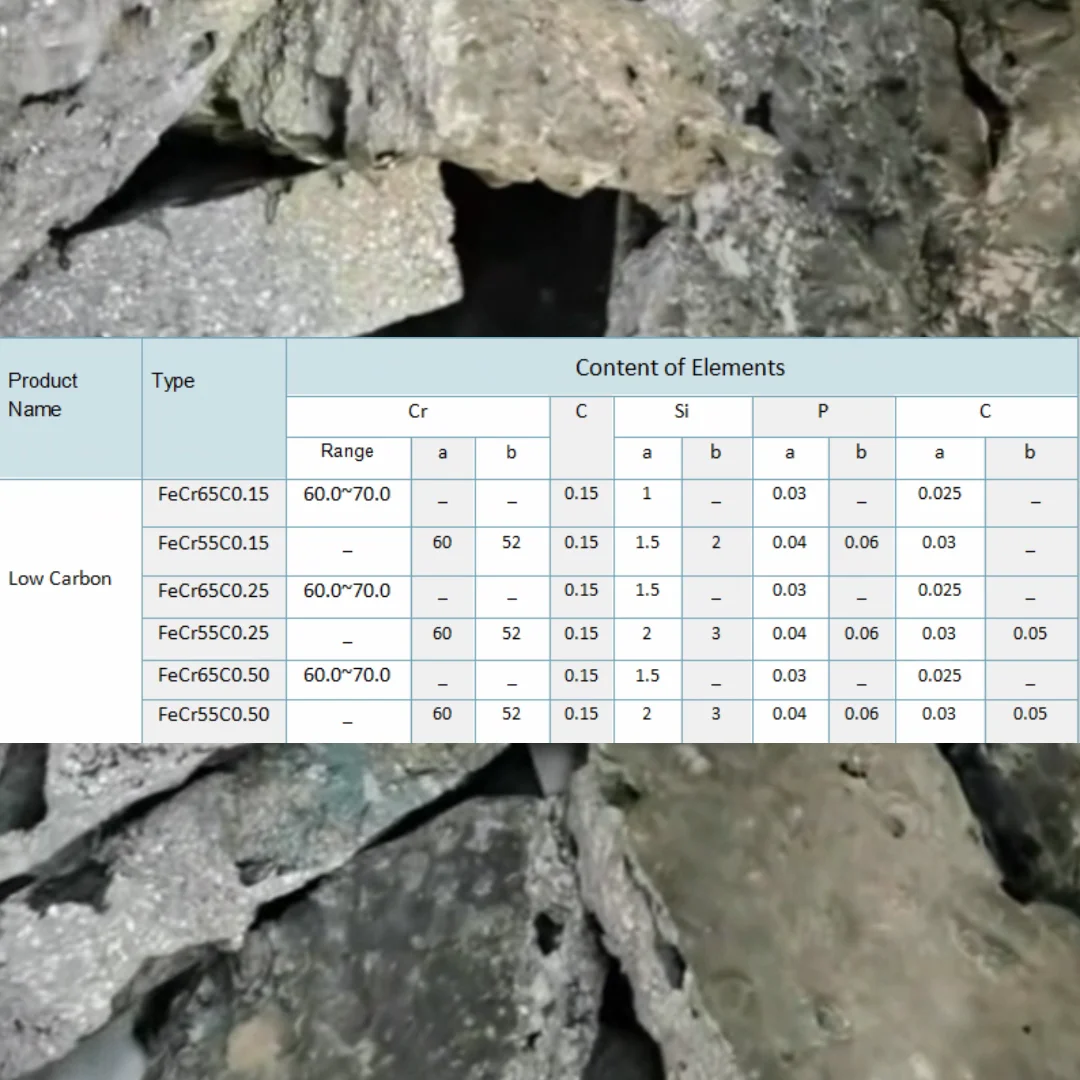Viewport: 1080px width, 1080px height.
Task: Click the Cr range value in FeCr65C0.15 row
Action: click(x=347, y=494)
